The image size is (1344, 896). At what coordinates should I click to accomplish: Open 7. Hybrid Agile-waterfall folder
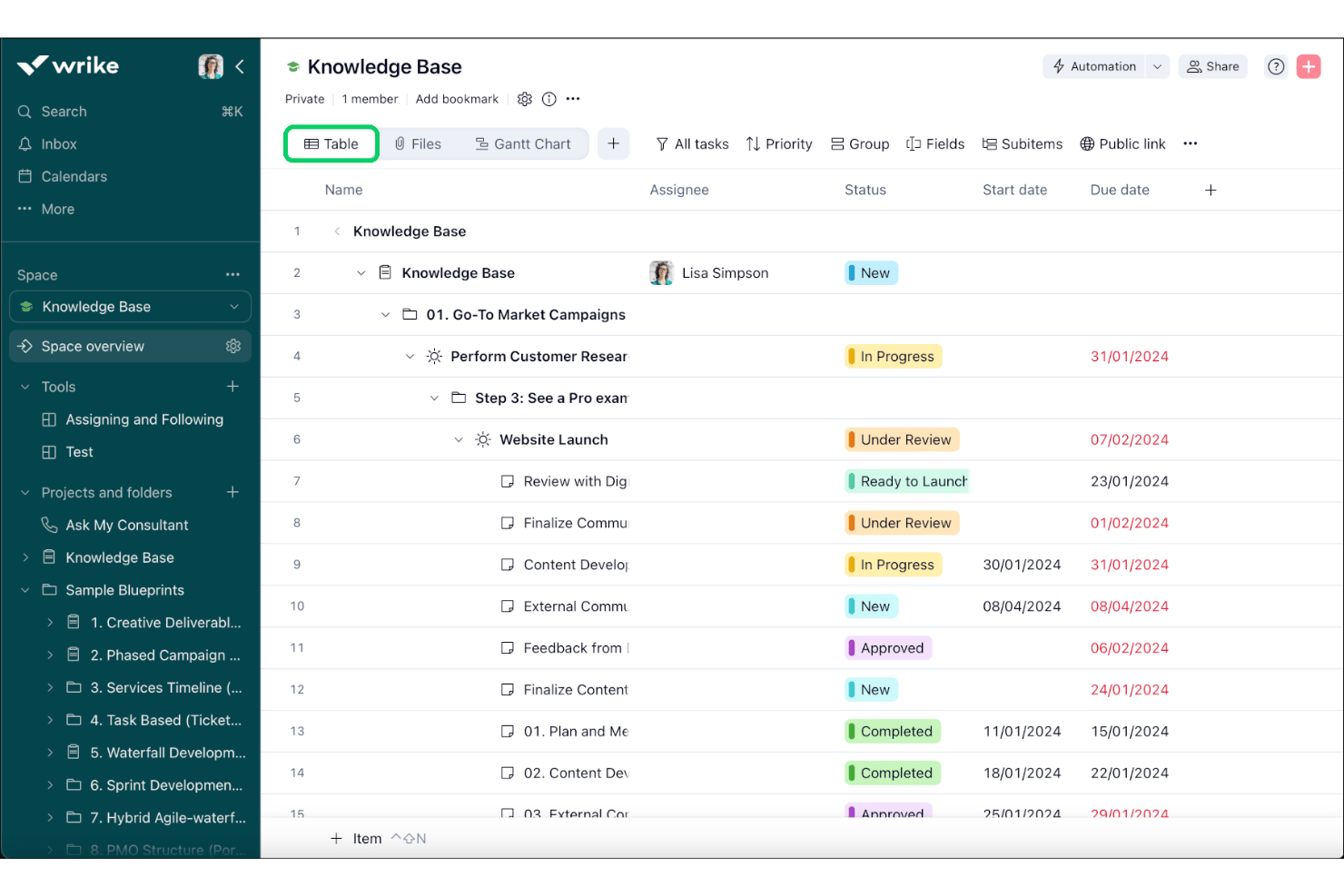[167, 818]
